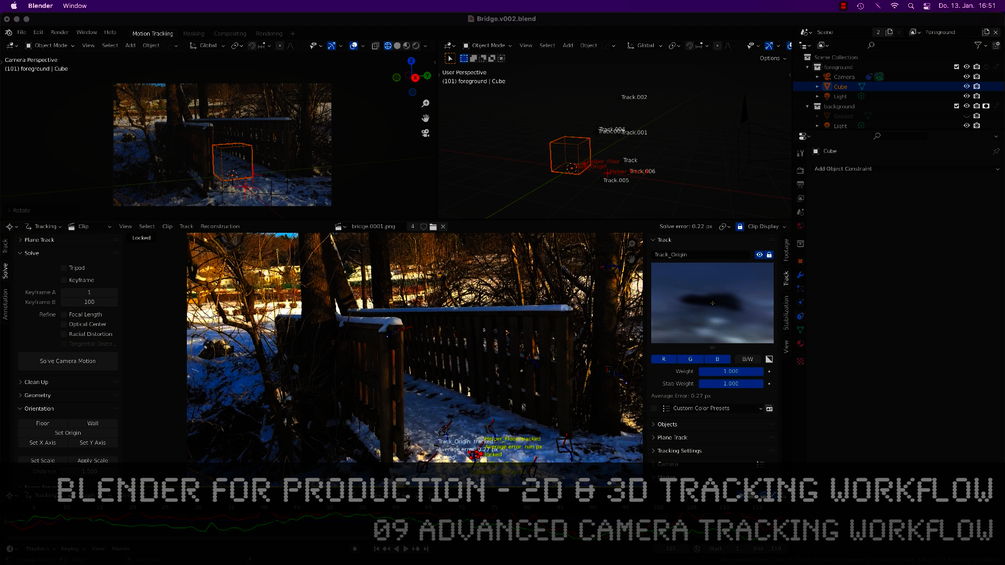Open the Stabilization sidebar tab

point(785,313)
